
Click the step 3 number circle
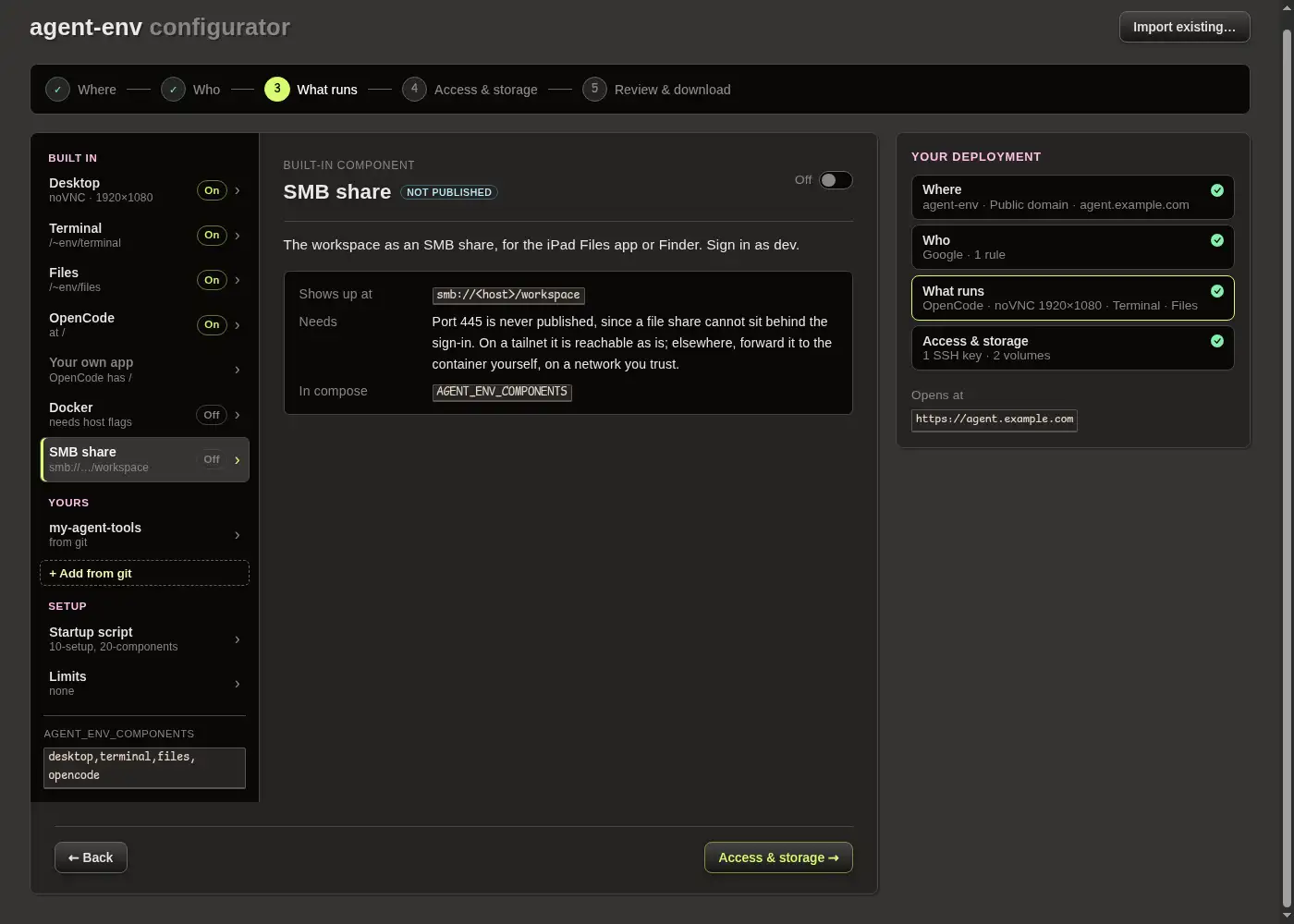click(x=277, y=90)
